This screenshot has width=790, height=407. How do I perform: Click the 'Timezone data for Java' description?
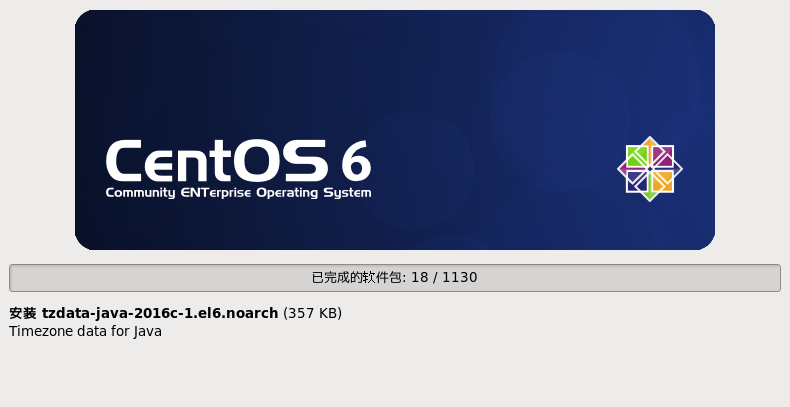[x=85, y=331]
